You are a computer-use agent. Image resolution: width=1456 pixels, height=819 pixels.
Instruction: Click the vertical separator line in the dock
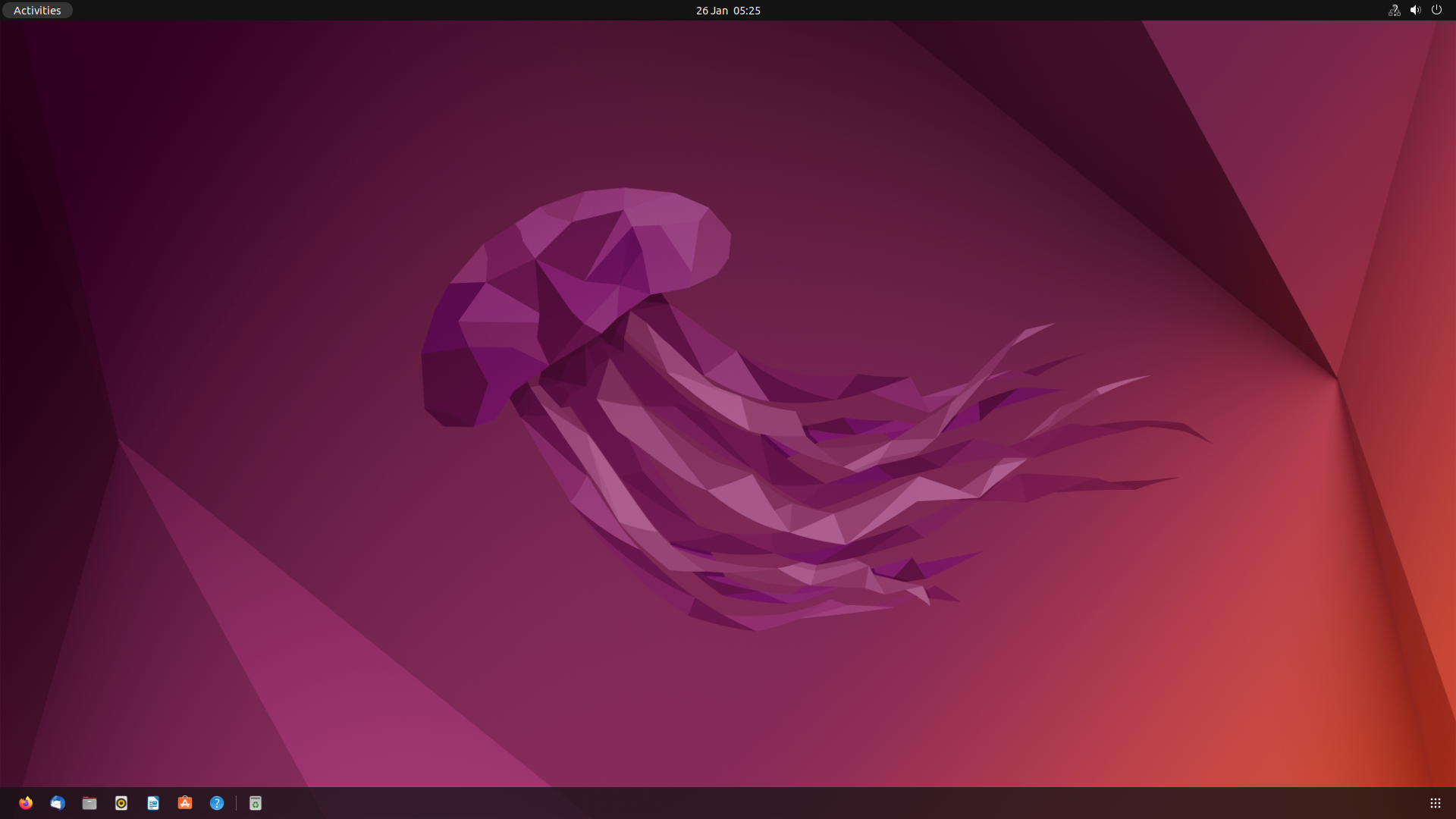[236, 803]
